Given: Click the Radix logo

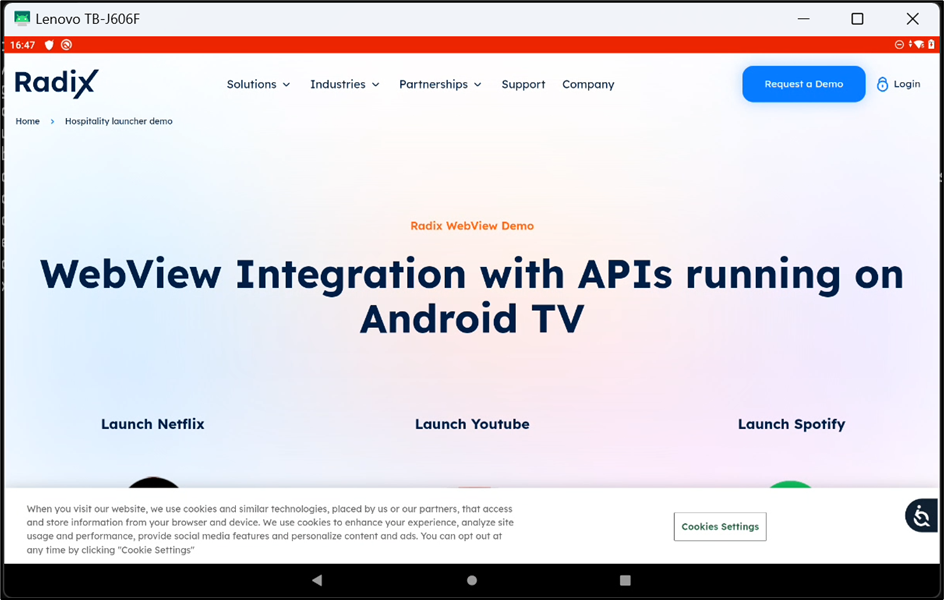Looking at the screenshot, I should pyautogui.click(x=57, y=84).
